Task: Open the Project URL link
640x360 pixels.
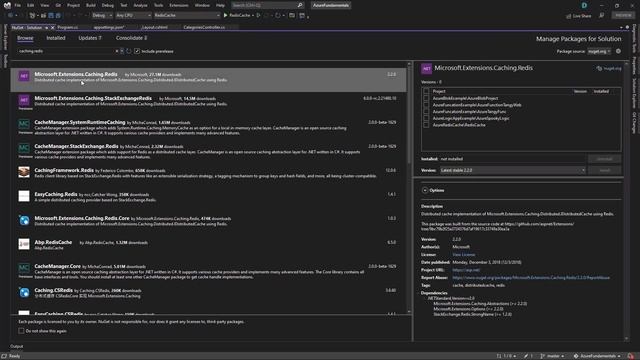Action: 466,270
